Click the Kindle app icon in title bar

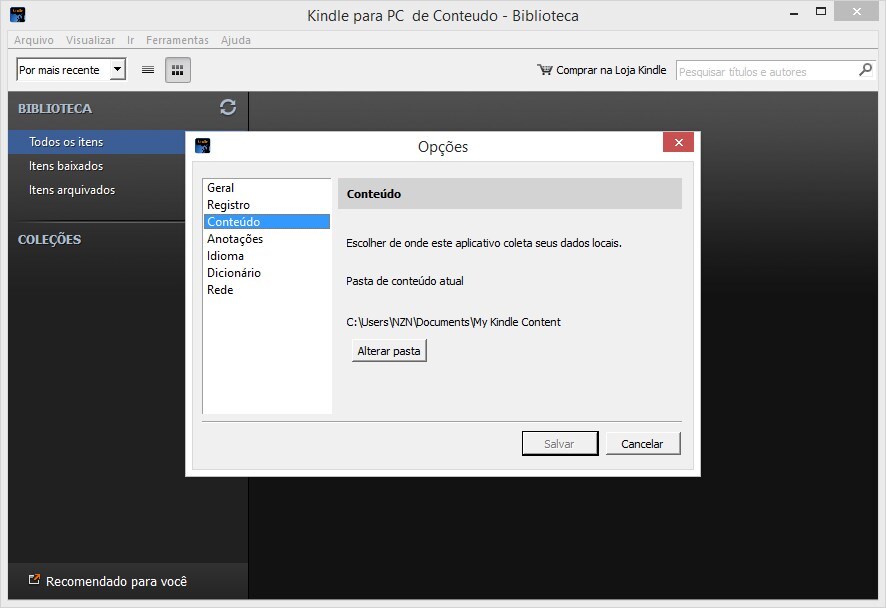18,14
